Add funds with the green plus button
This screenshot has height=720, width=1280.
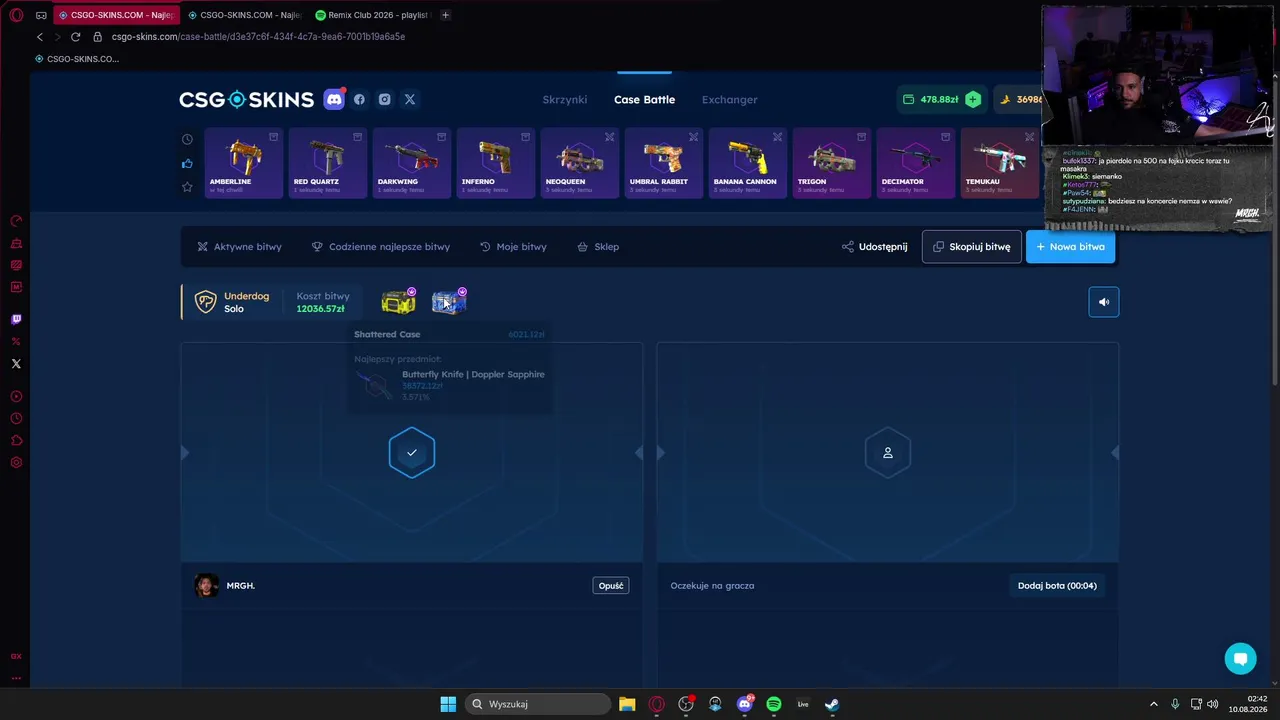(972, 99)
